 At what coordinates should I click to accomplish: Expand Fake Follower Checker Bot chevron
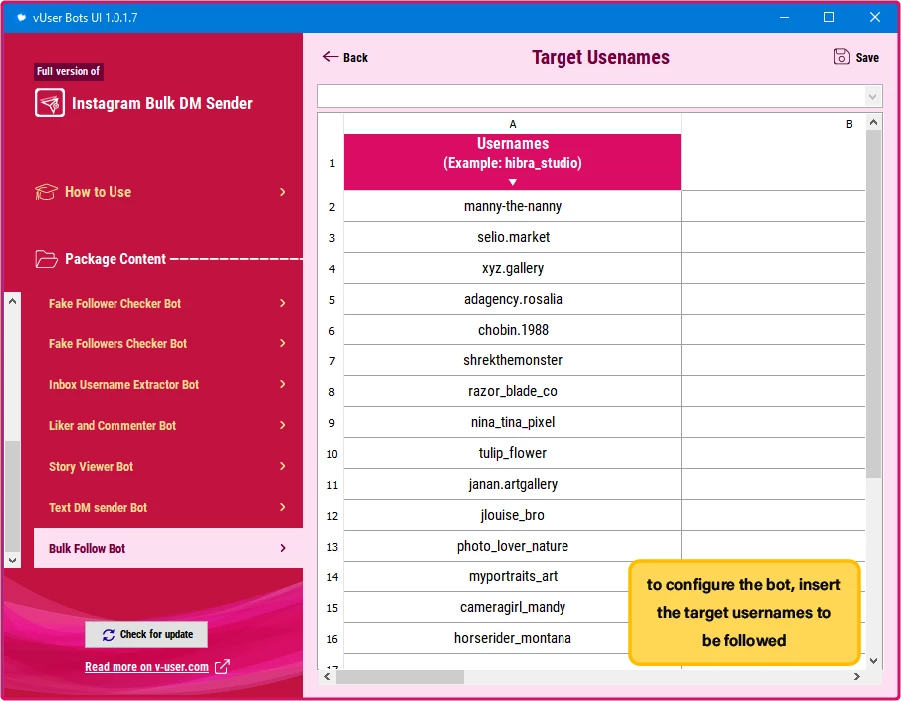click(x=283, y=303)
